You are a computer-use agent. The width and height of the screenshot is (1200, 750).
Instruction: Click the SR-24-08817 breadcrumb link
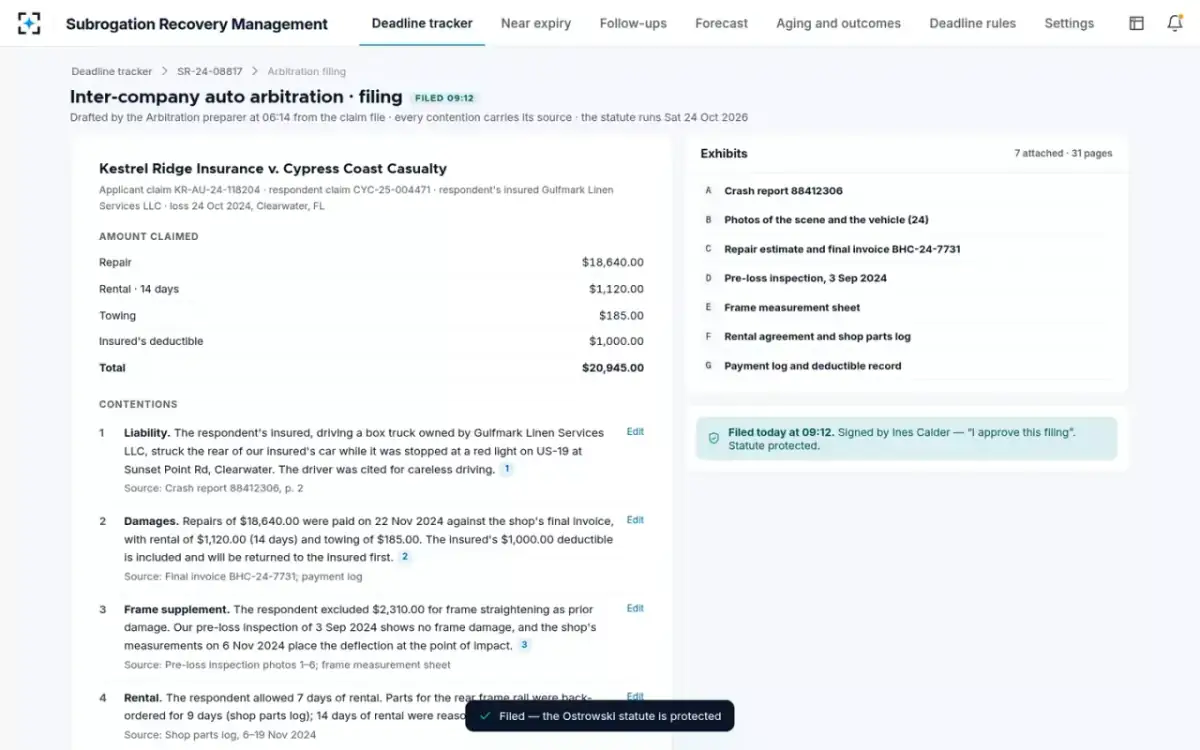pyautogui.click(x=209, y=72)
